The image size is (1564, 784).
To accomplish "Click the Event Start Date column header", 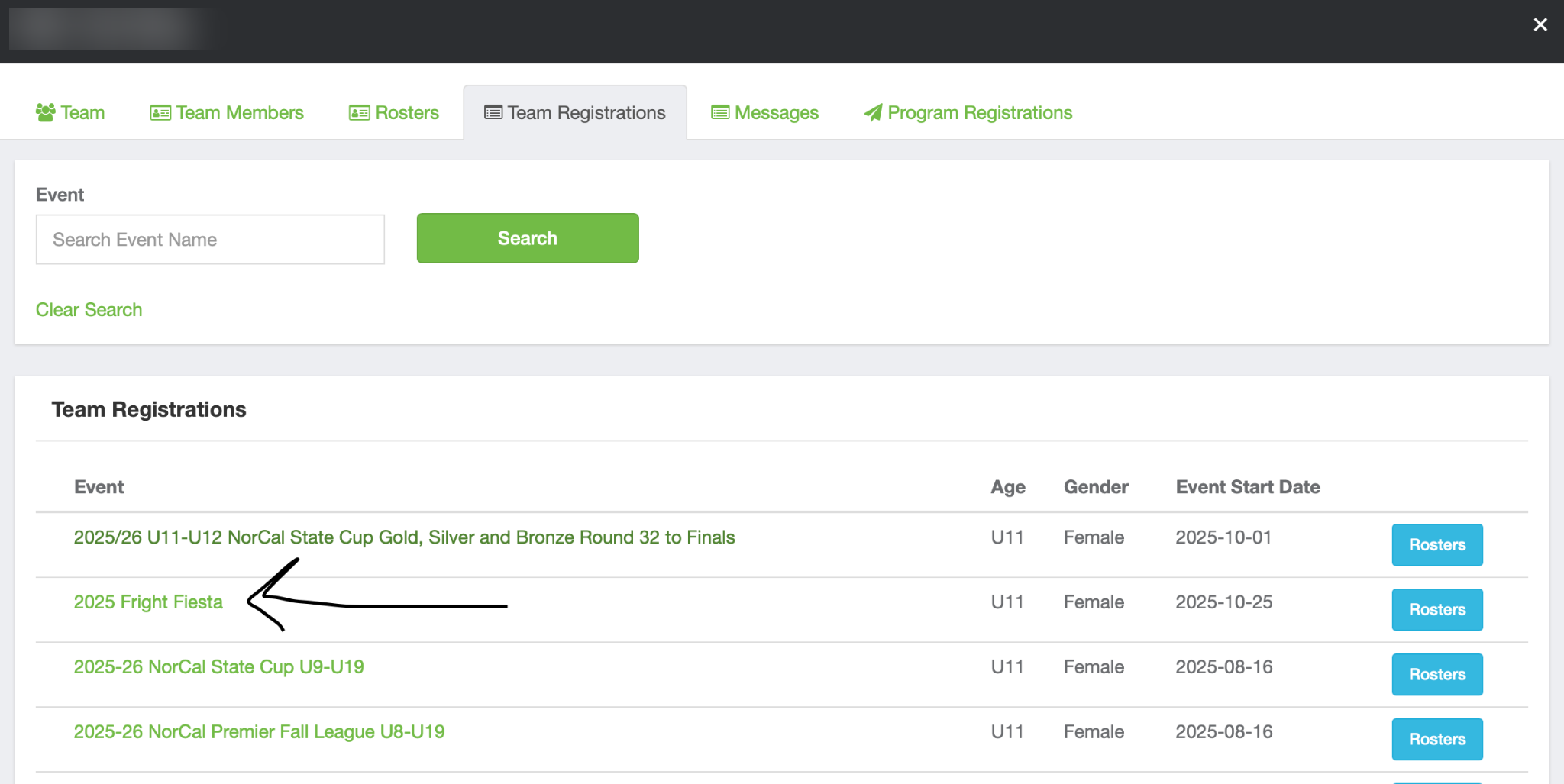I will click(1248, 487).
